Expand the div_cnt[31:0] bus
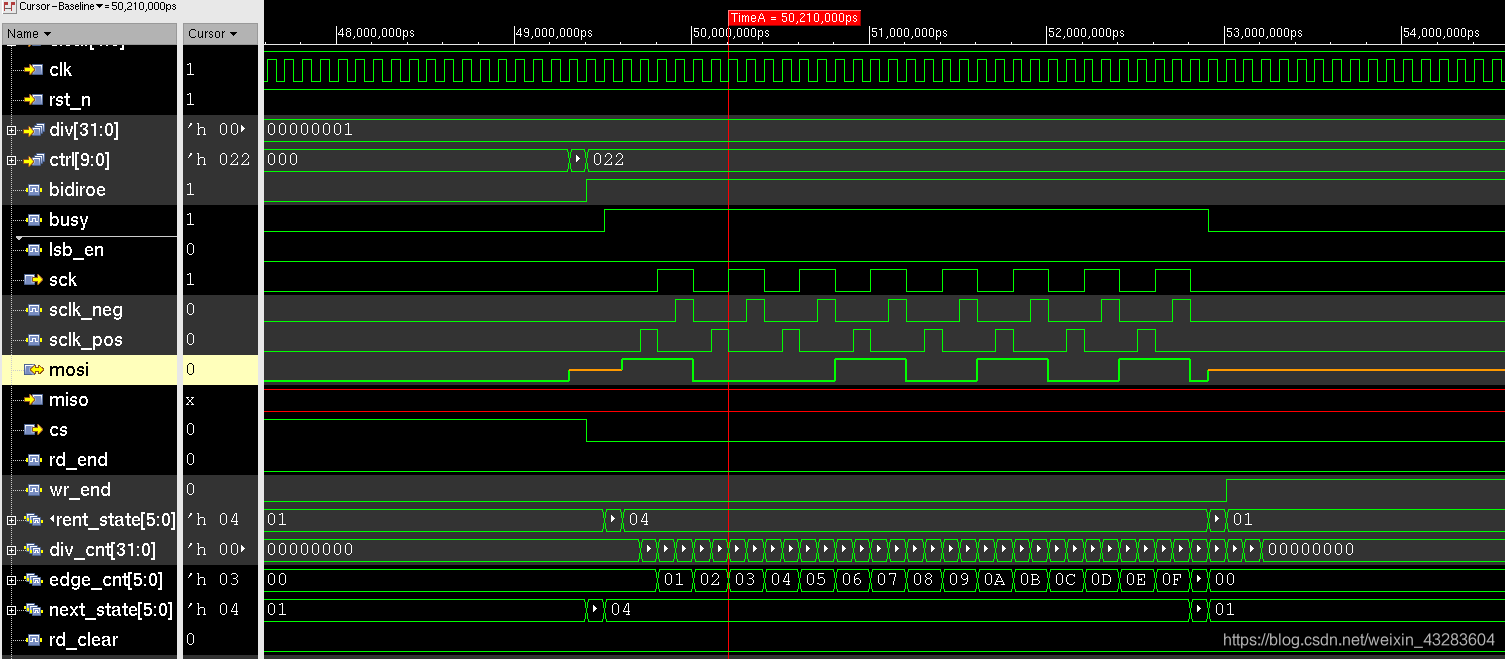 (x=11, y=550)
